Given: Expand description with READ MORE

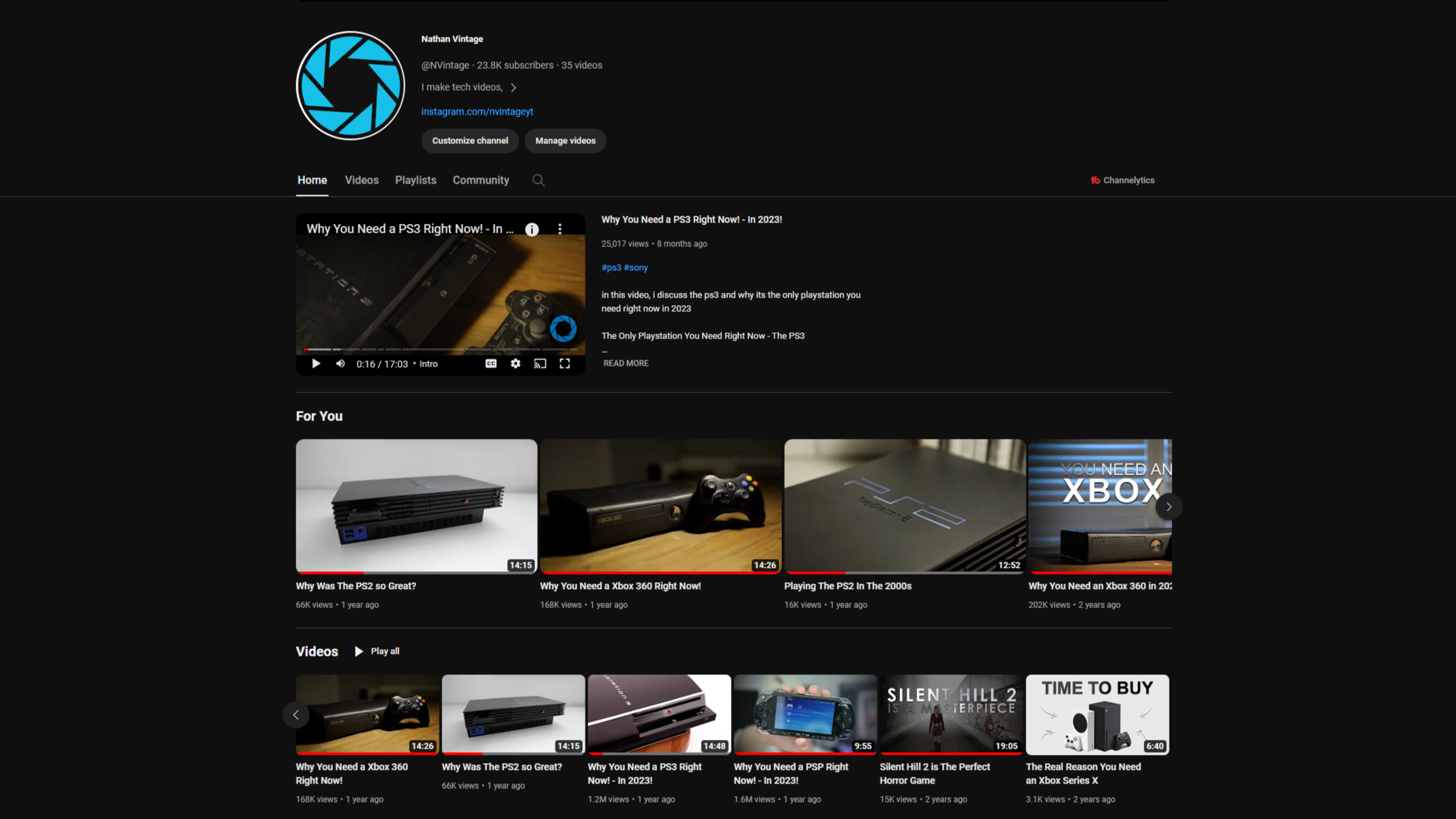Looking at the screenshot, I should point(626,363).
